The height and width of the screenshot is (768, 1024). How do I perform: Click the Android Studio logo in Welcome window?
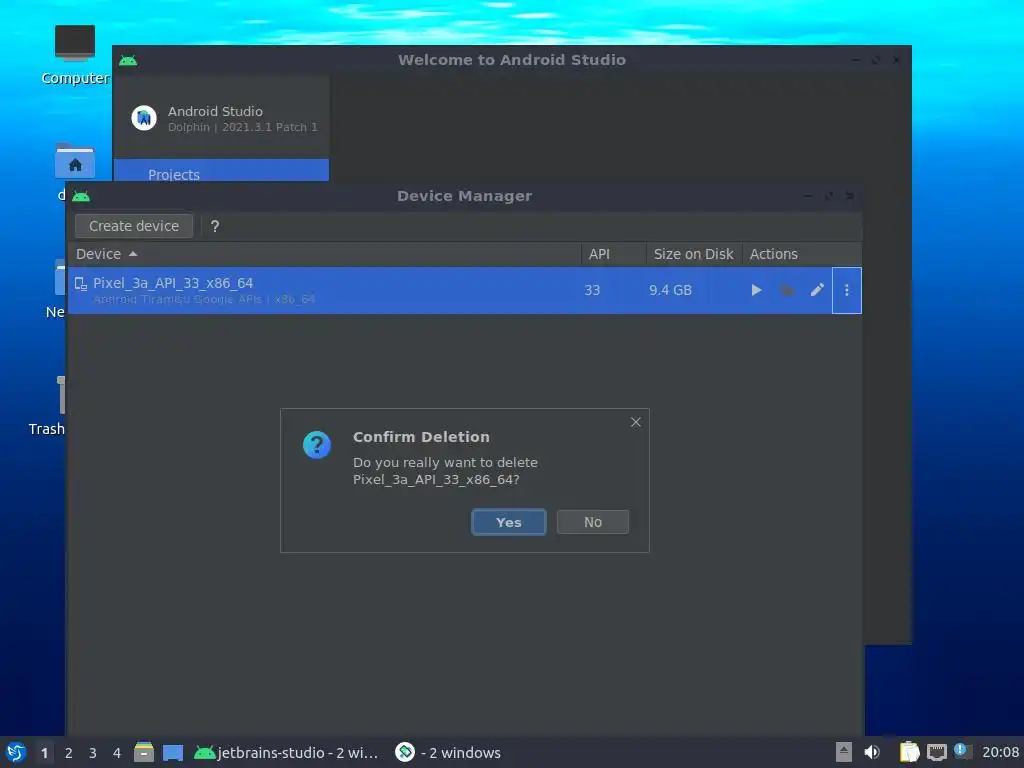pyautogui.click(x=144, y=118)
